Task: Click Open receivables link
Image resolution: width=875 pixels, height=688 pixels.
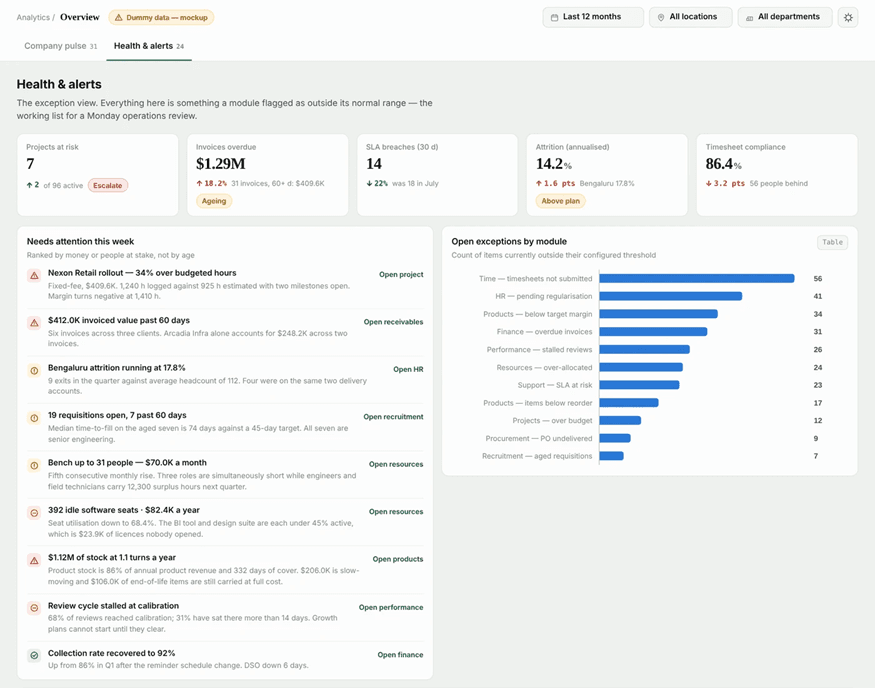Action: coord(393,322)
